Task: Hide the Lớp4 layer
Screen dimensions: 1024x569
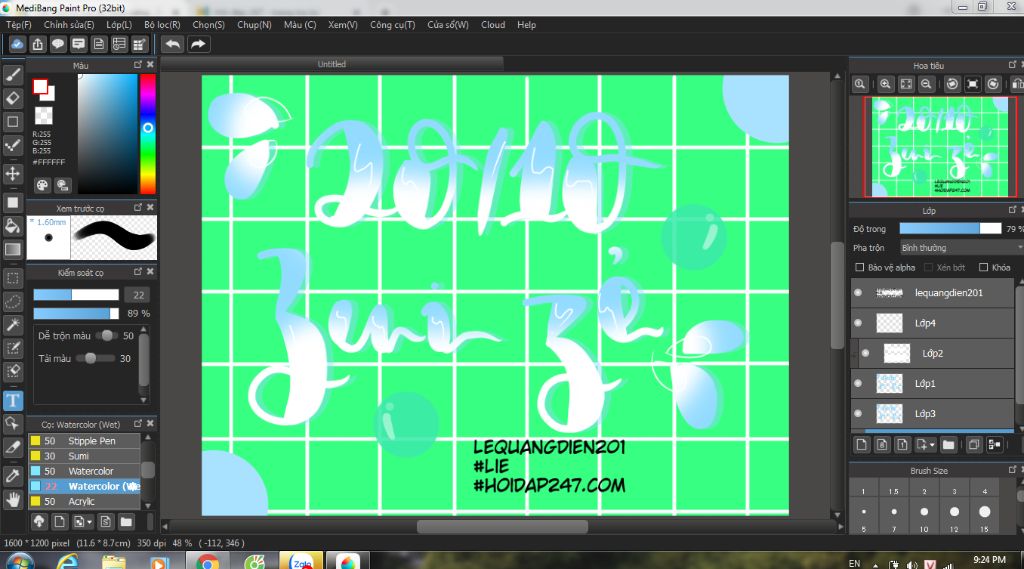Action: 858,323
